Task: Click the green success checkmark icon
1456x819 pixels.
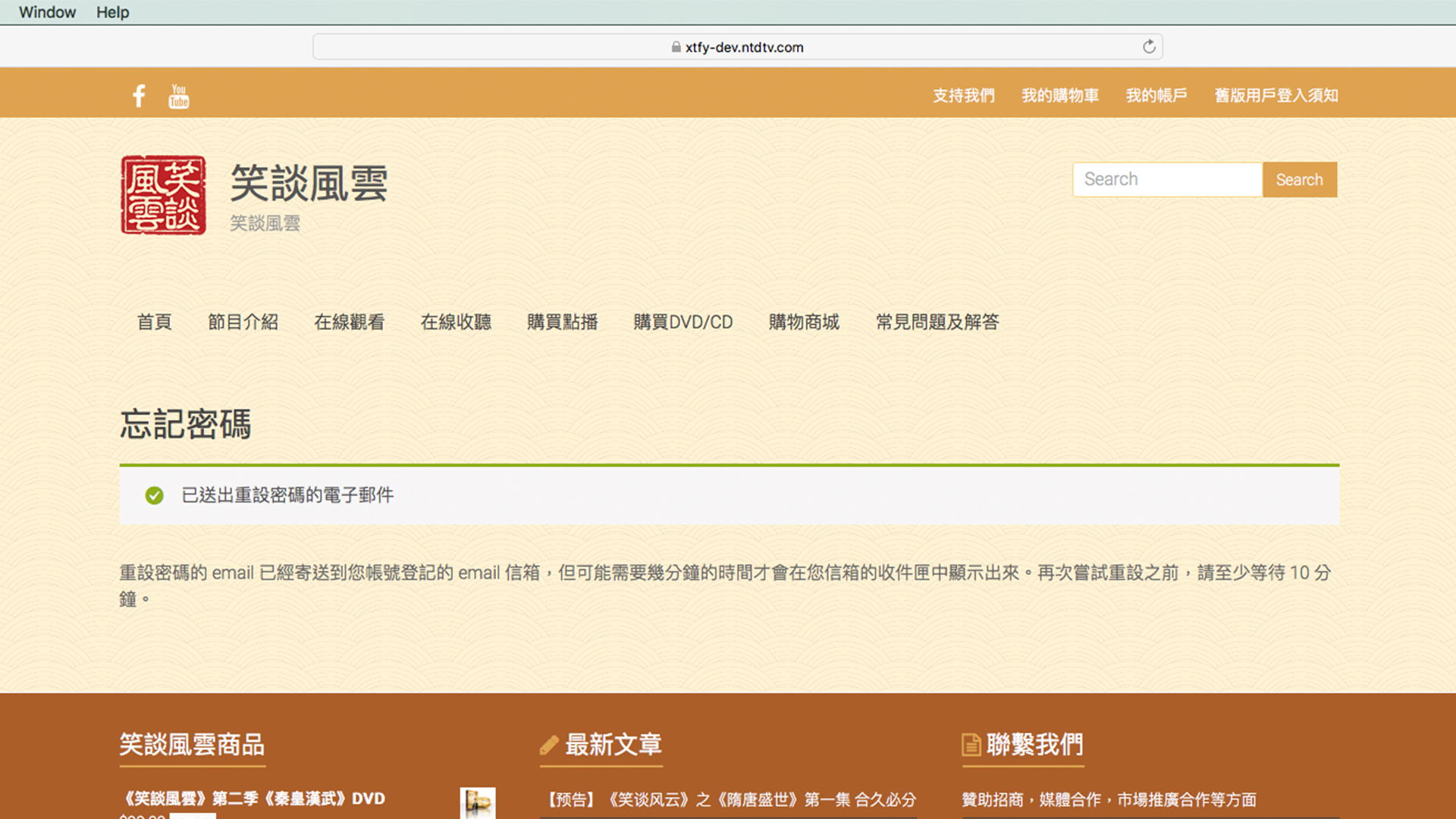Action: tap(154, 496)
